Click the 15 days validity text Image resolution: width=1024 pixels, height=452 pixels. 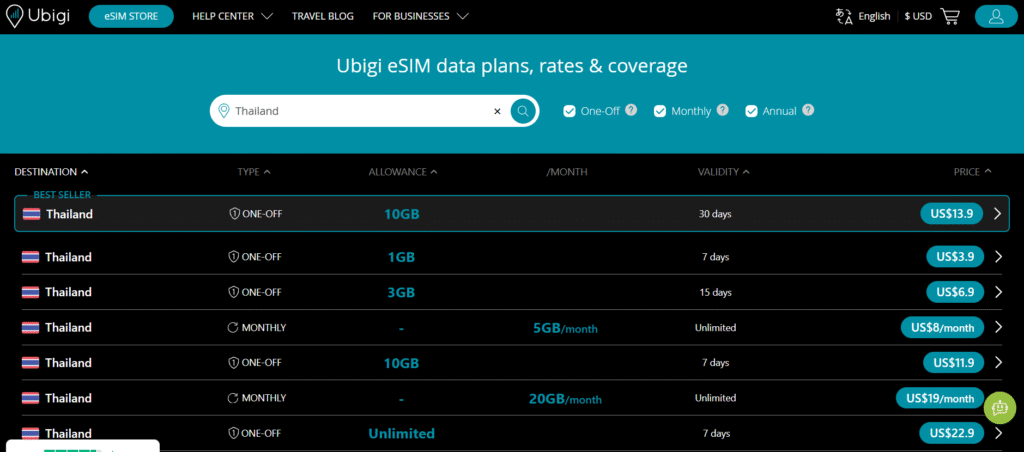click(x=715, y=293)
